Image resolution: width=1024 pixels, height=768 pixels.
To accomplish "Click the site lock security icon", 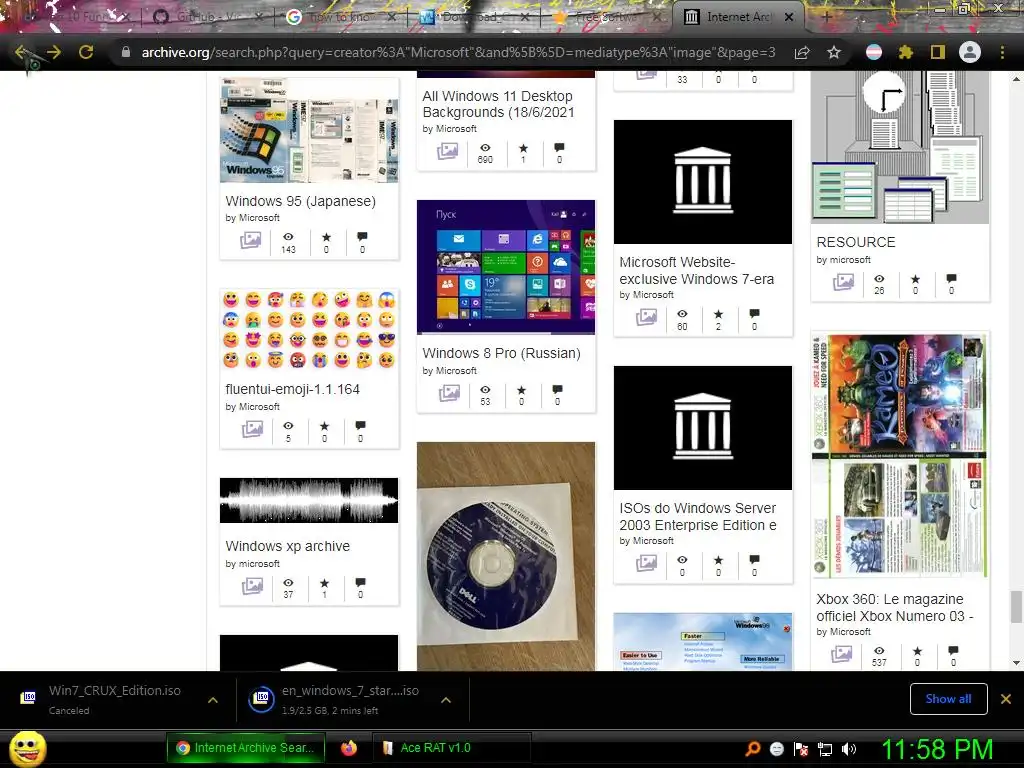I will pyautogui.click(x=126, y=52).
